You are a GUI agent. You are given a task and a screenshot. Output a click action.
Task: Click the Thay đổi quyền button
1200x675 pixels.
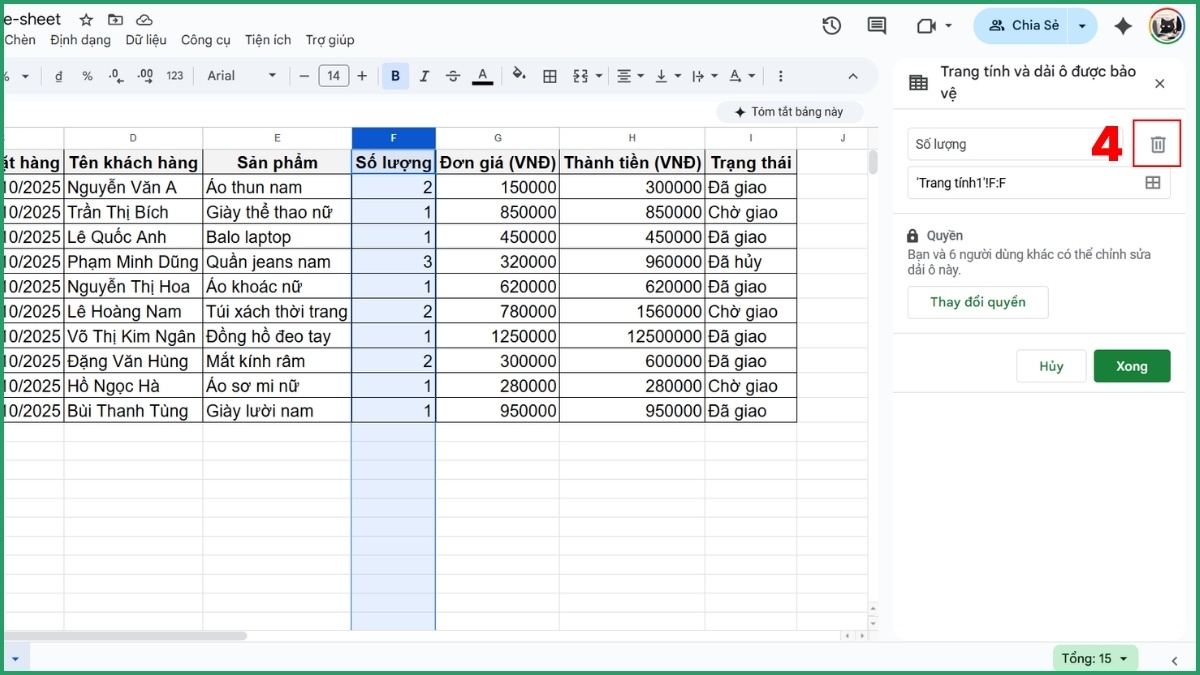click(x=977, y=302)
